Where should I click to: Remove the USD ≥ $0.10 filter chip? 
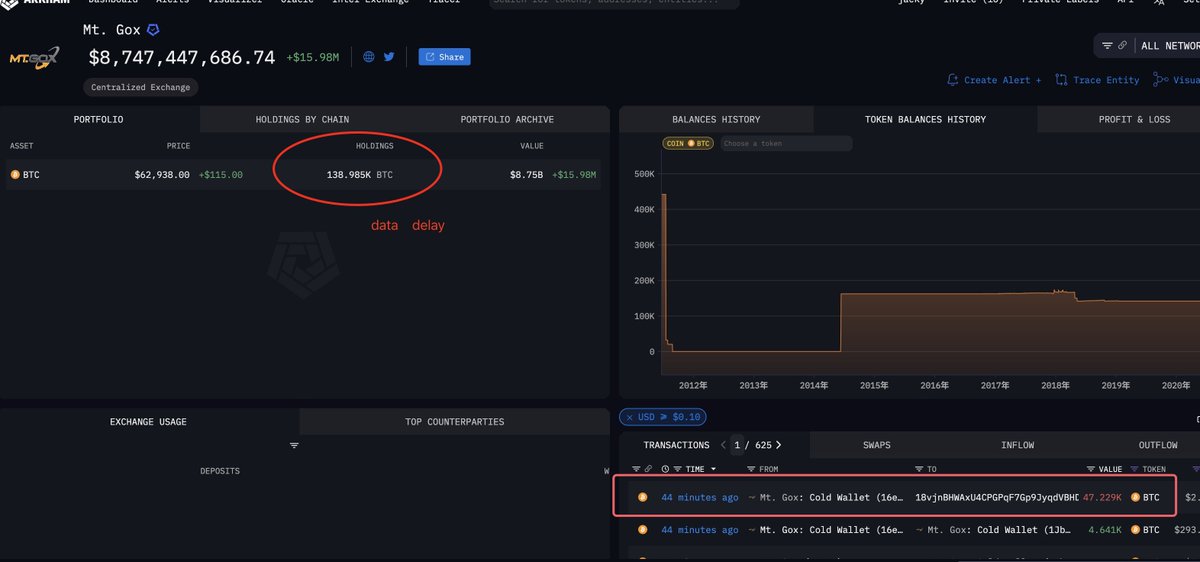tap(661, 417)
